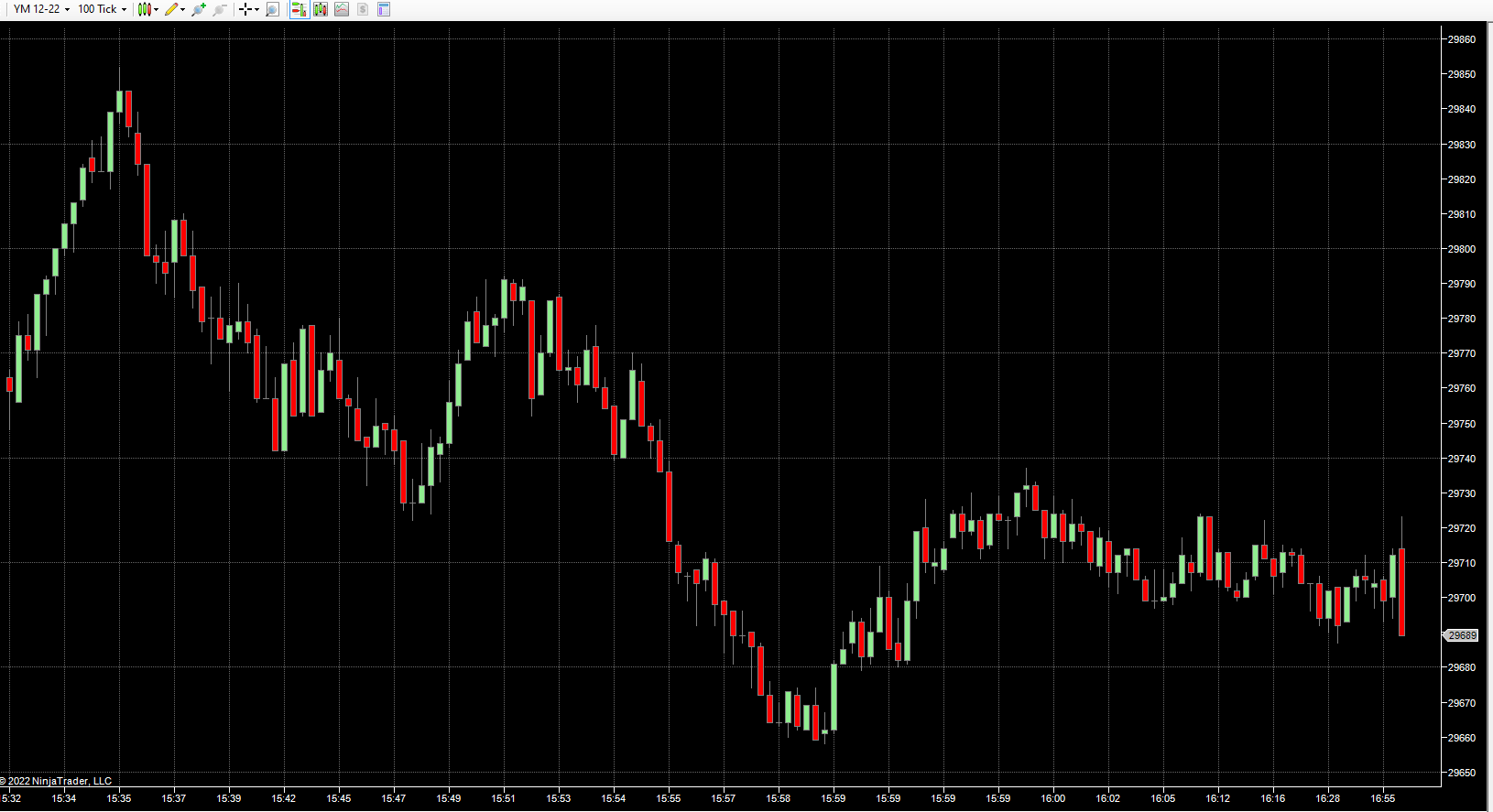This screenshot has width=1493, height=812.
Task: Click the zoom frame magnifier icon
Action: (x=272, y=9)
